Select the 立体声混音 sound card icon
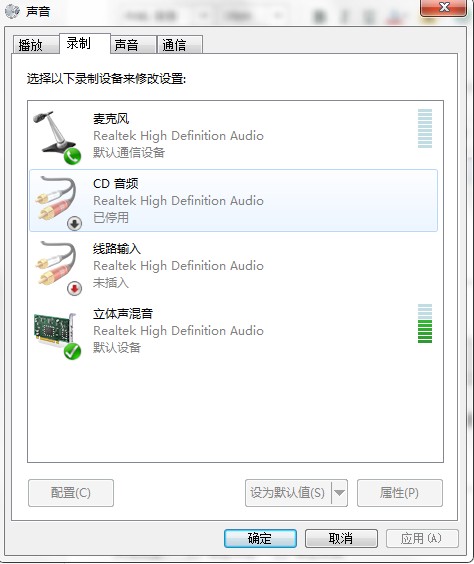 tap(55, 330)
